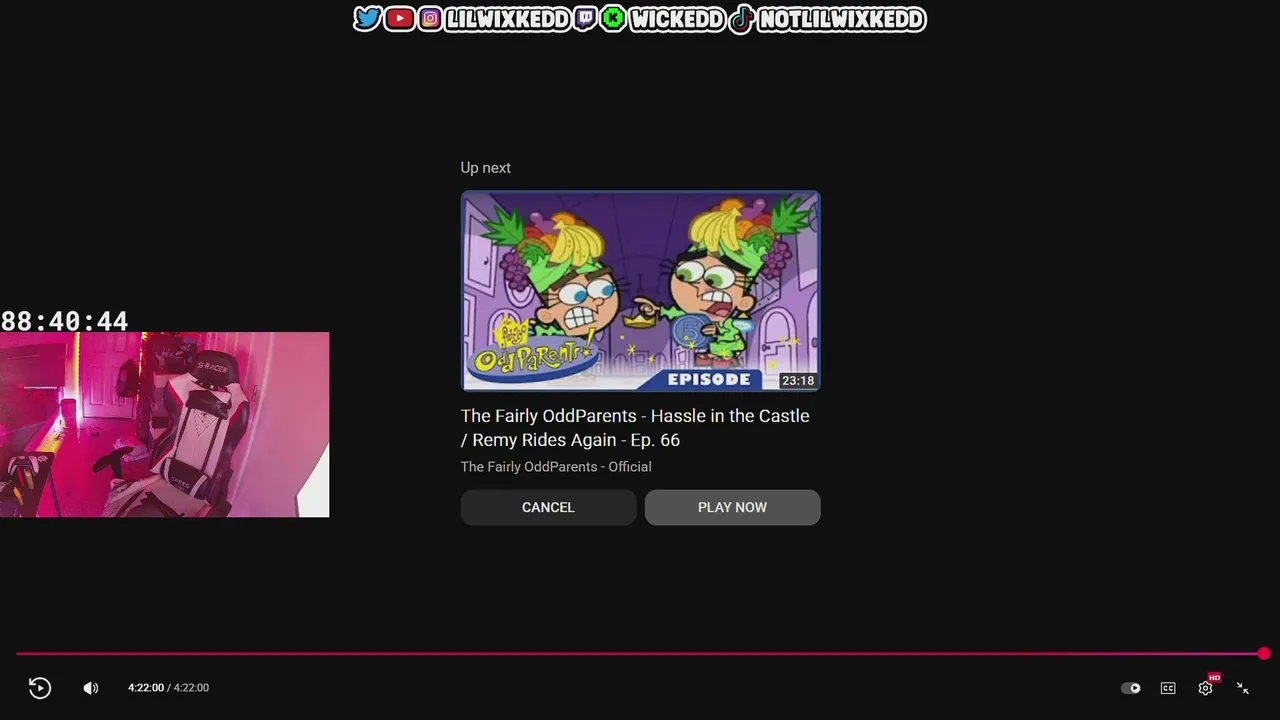Click the 4:22:00 elapsed time display
The height and width of the screenshot is (720, 1280).
click(146, 688)
